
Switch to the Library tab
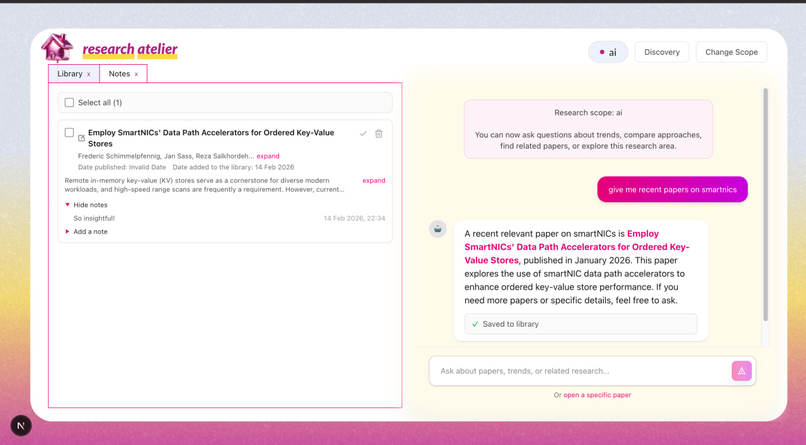(x=70, y=74)
